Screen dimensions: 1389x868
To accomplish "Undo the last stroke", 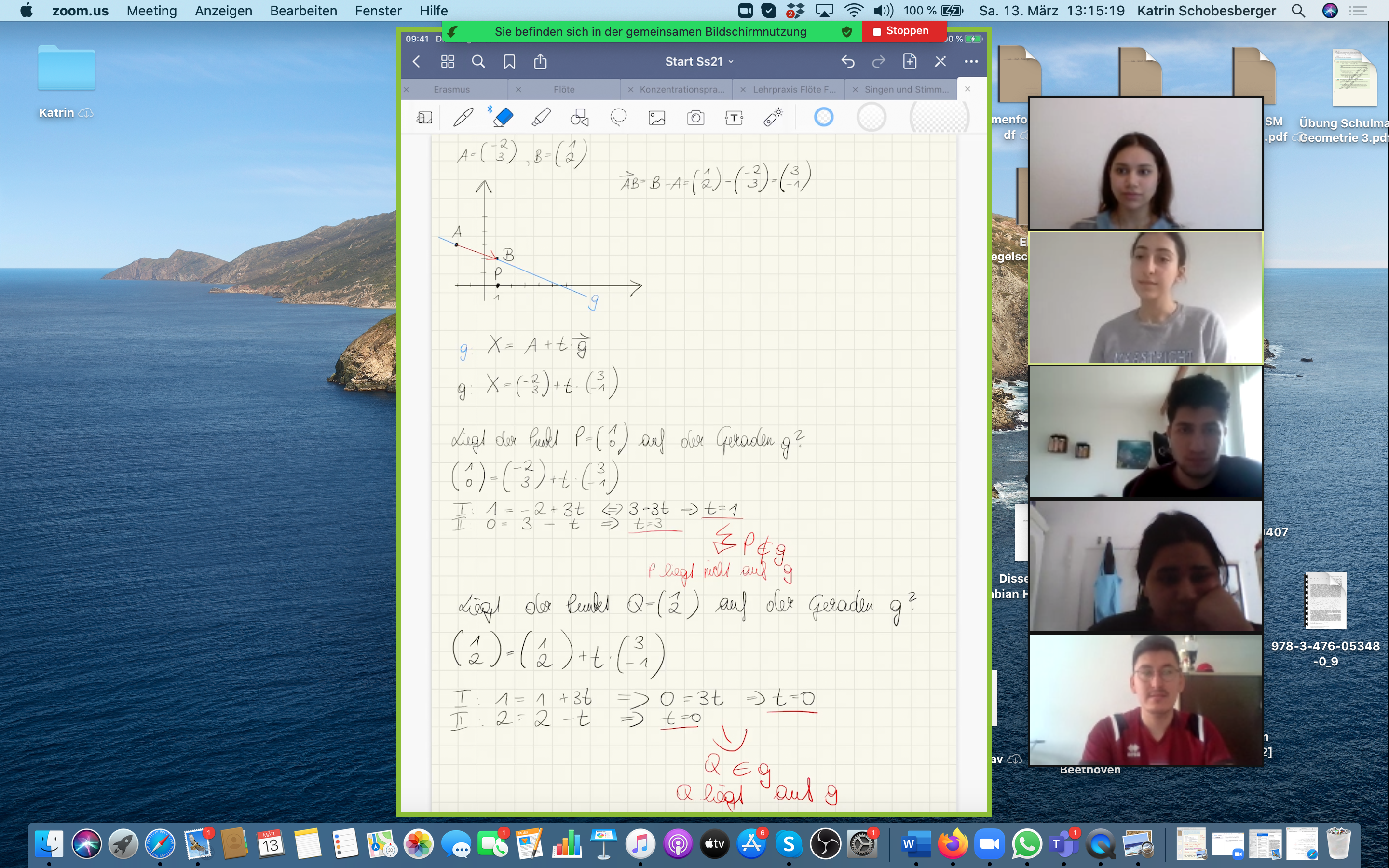I will [x=848, y=61].
